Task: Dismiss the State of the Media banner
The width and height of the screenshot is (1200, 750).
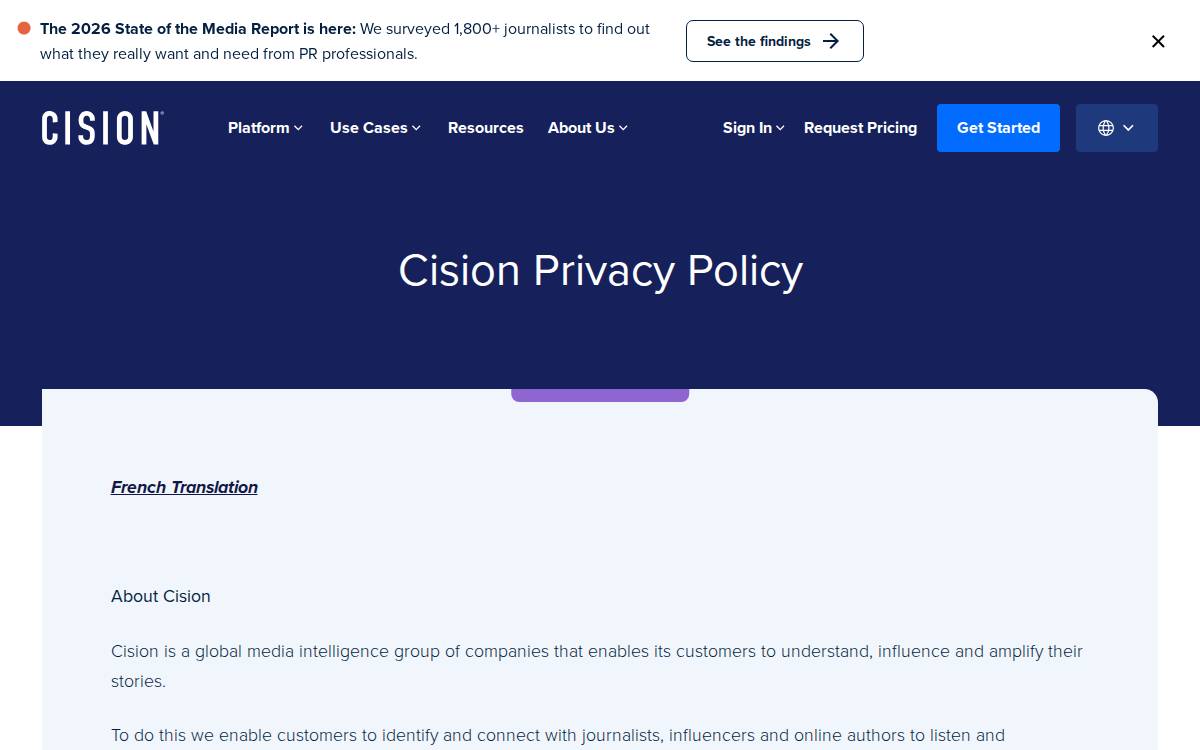Action: pyautogui.click(x=1158, y=41)
